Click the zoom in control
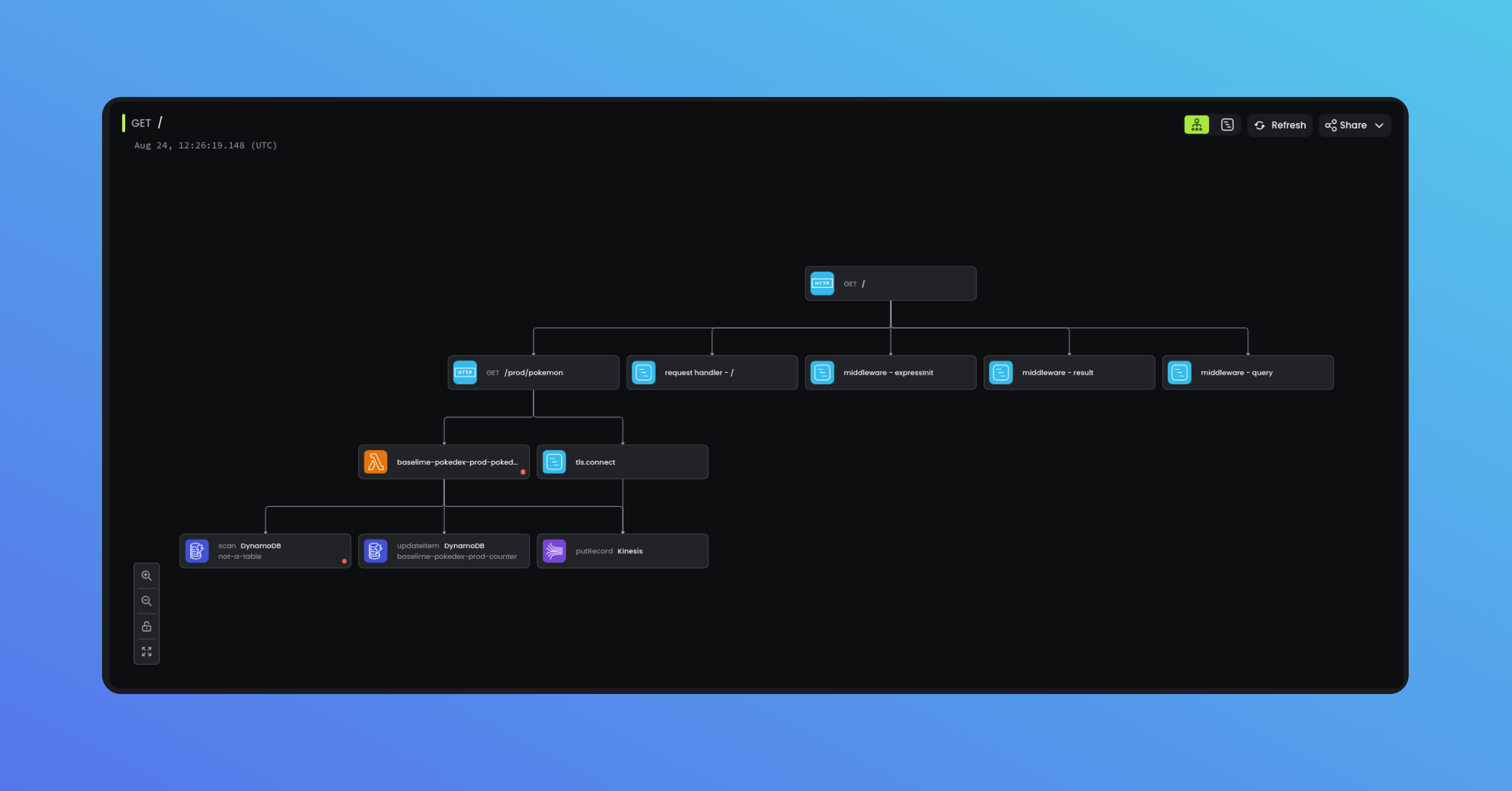This screenshot has width=1512, height=791. point(147,575)
